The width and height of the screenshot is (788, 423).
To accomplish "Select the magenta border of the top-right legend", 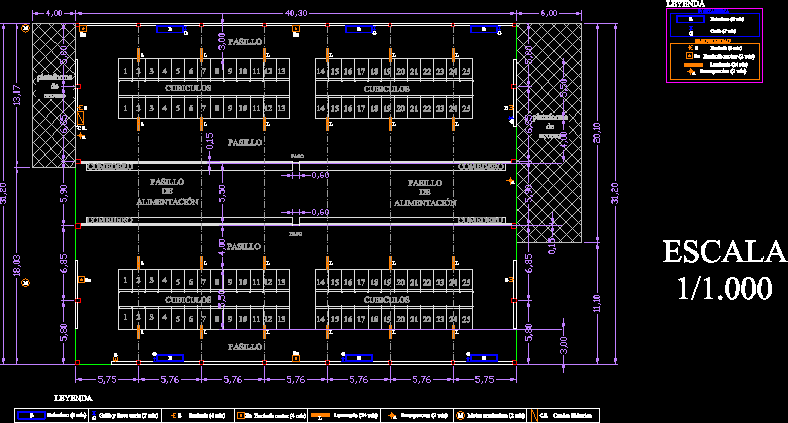I will coord(714,45).
